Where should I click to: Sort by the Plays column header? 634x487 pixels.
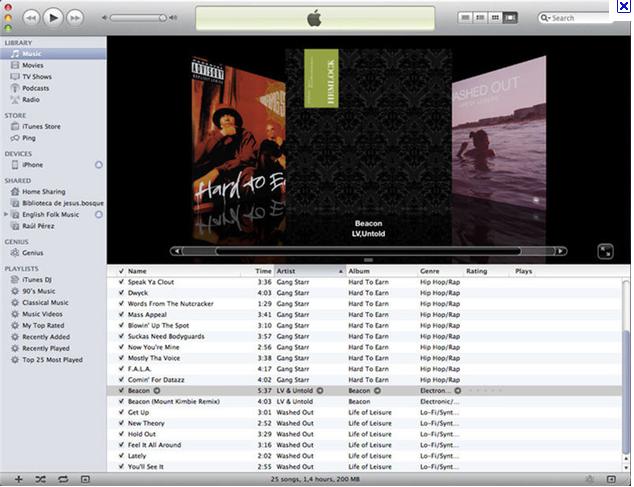click(x=523, y=271)
